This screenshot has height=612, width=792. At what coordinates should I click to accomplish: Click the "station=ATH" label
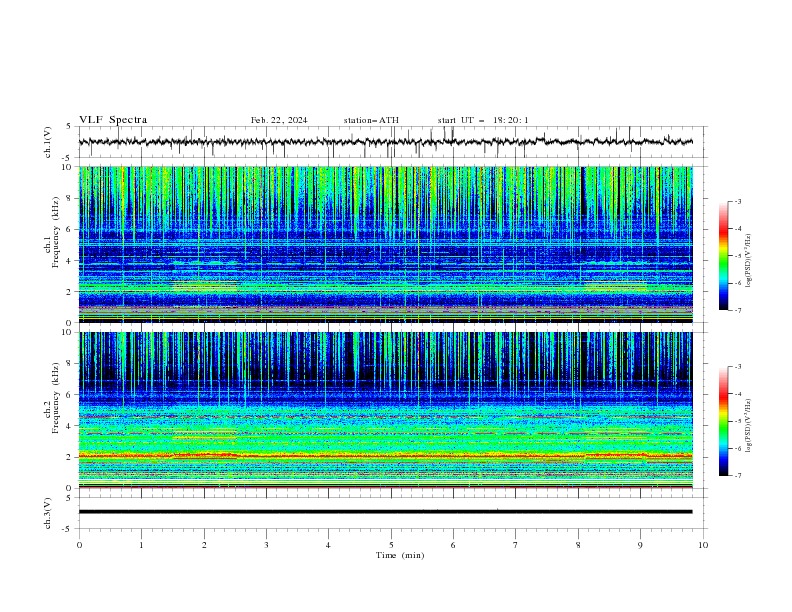371,120
